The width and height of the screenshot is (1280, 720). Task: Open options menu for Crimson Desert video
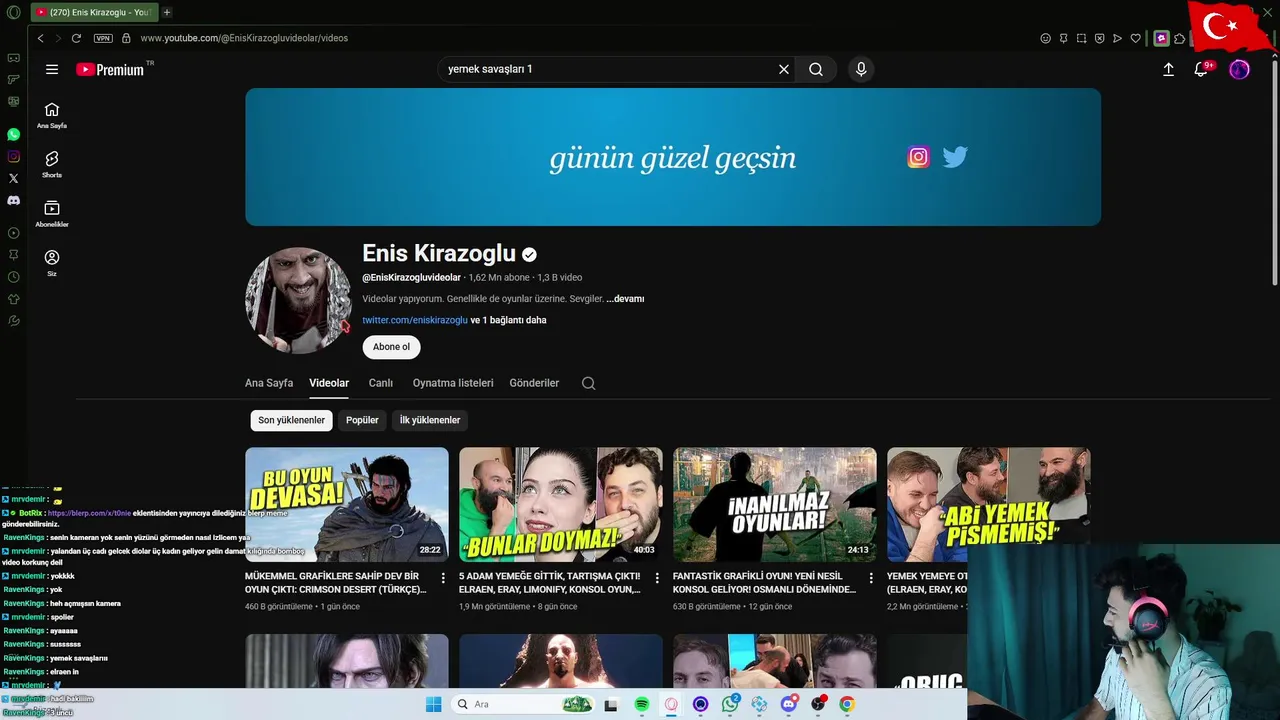pyautogui.click(x=443, y=578)
